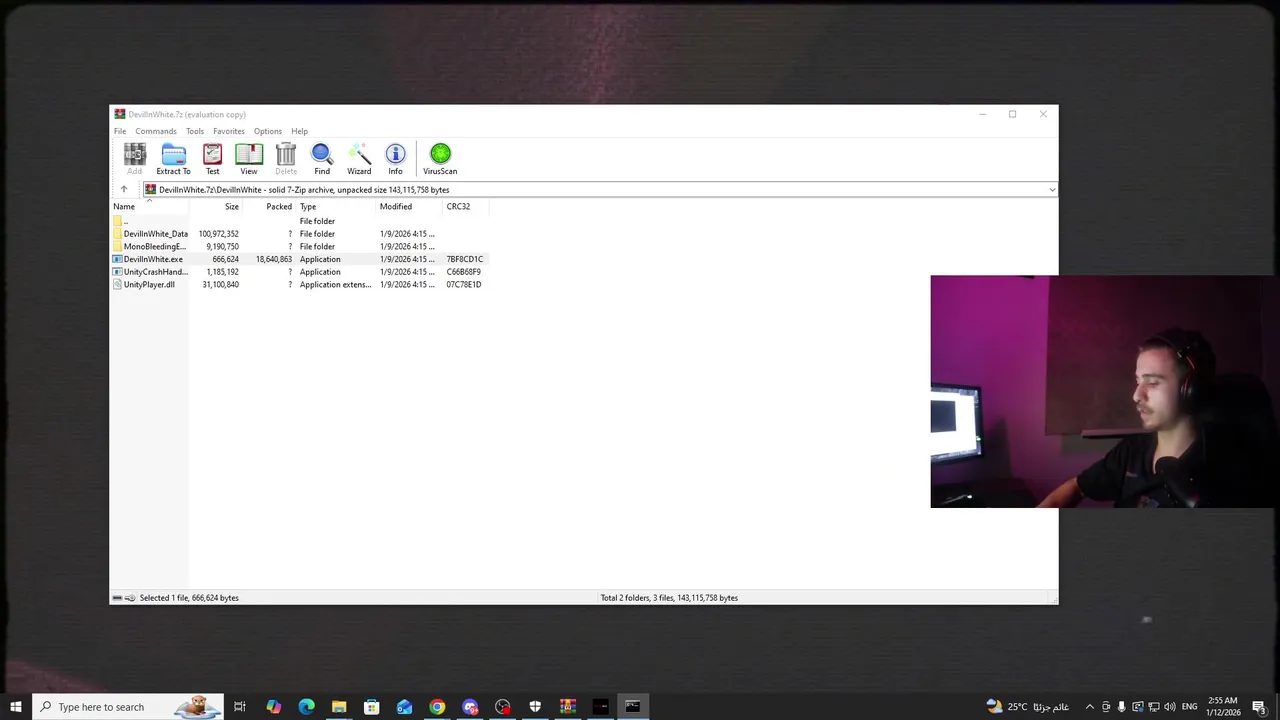Open Task View on the taskbar

[x=240, y=707]
